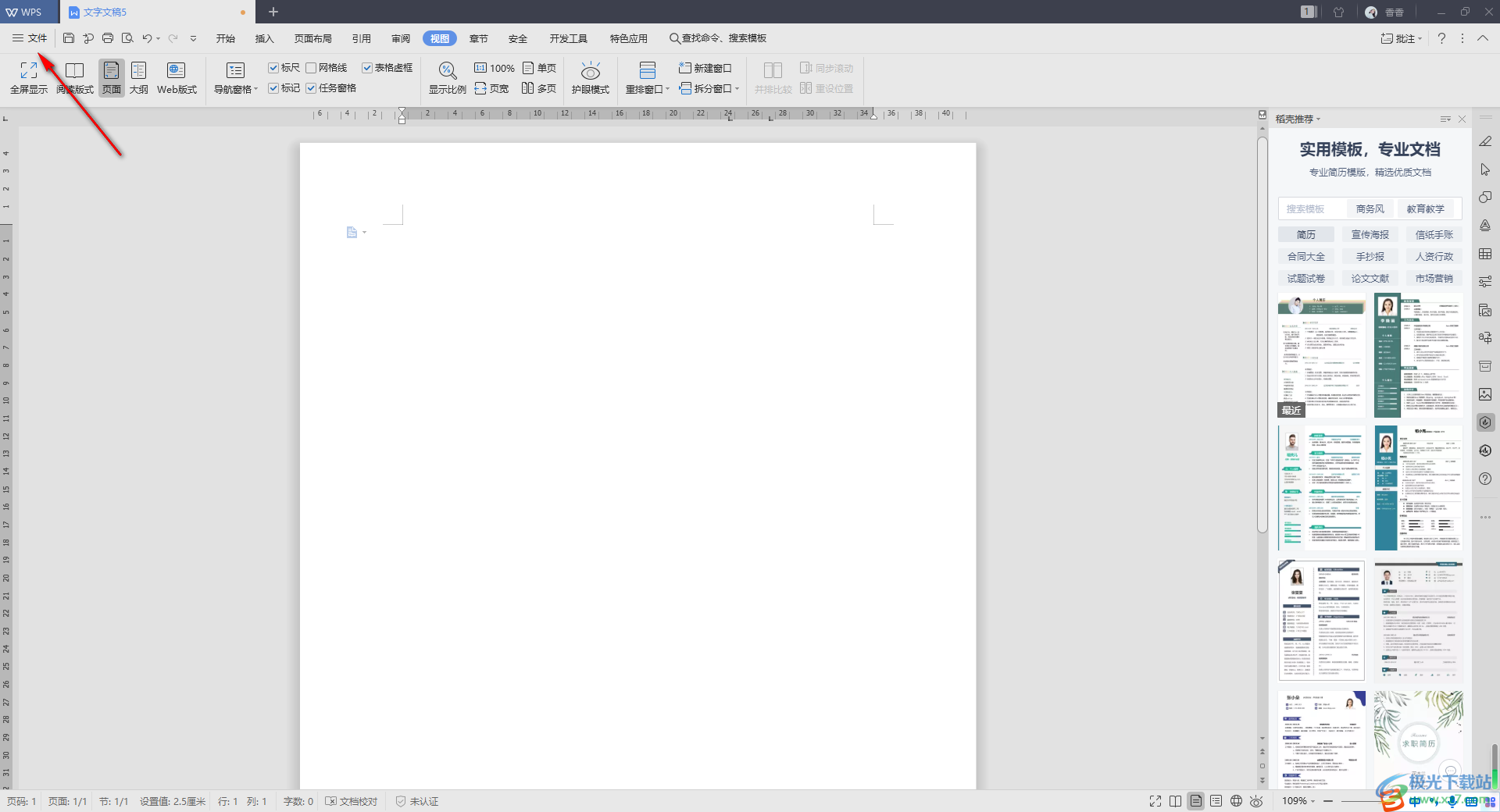The image size is (1500, 812).
Task: Click the undo arrow
Action: 147,38
